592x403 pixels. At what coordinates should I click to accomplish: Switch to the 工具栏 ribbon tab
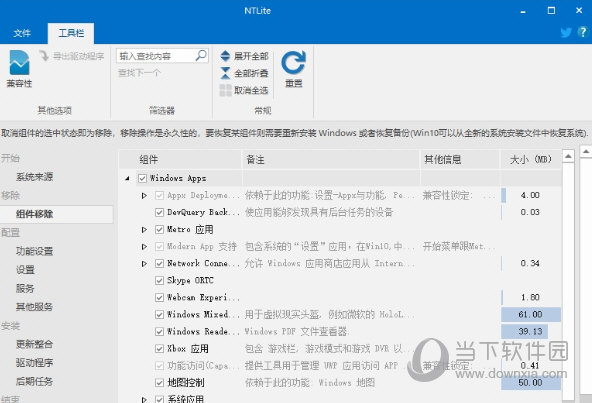point(71,33)
